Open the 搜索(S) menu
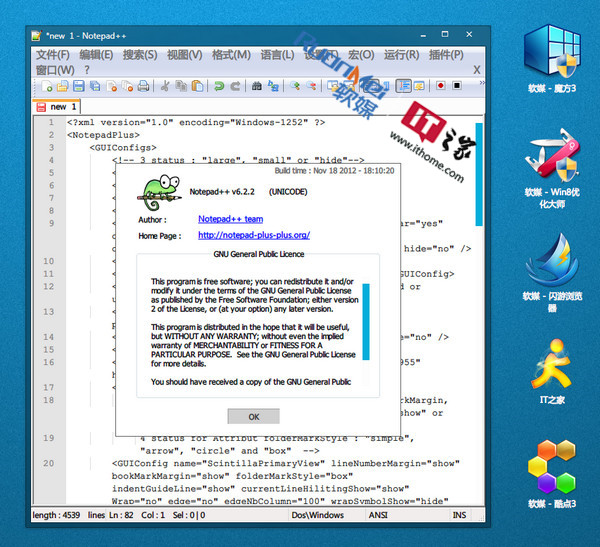The width and height of the screenshot is (600, 547). pos(140,55)
